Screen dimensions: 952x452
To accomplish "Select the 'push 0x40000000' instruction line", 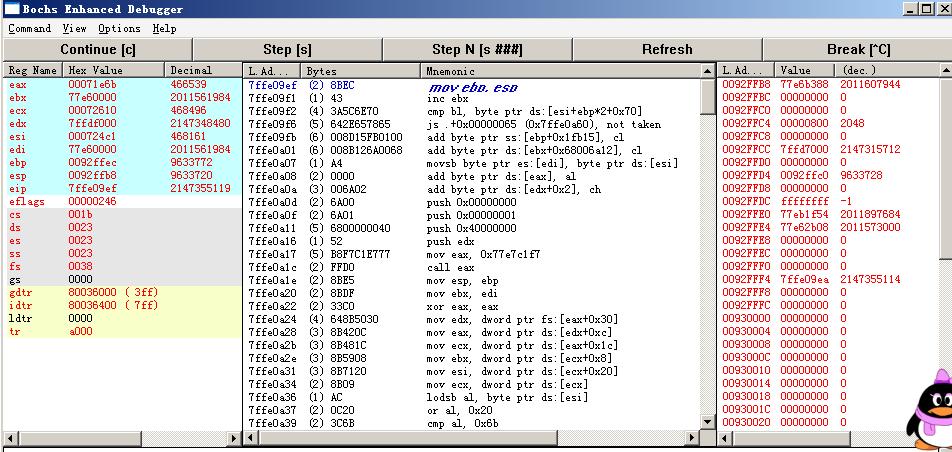I will pos(472,228).
